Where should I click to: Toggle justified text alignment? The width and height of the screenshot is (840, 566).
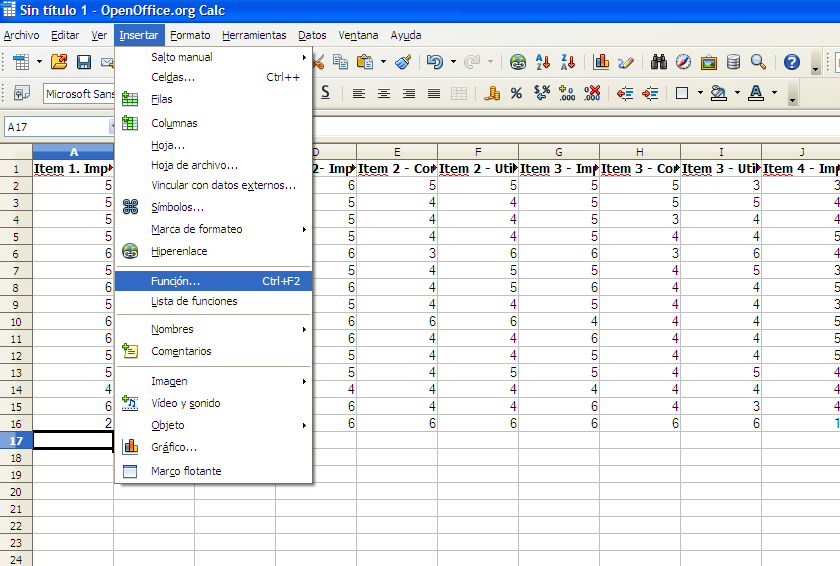433,93
